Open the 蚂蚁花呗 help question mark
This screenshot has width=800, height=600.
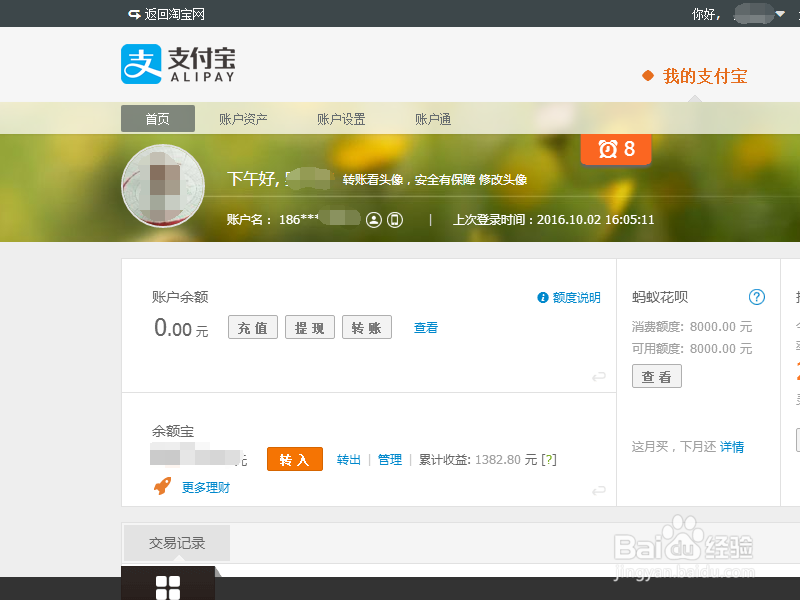tap(757, 297)
